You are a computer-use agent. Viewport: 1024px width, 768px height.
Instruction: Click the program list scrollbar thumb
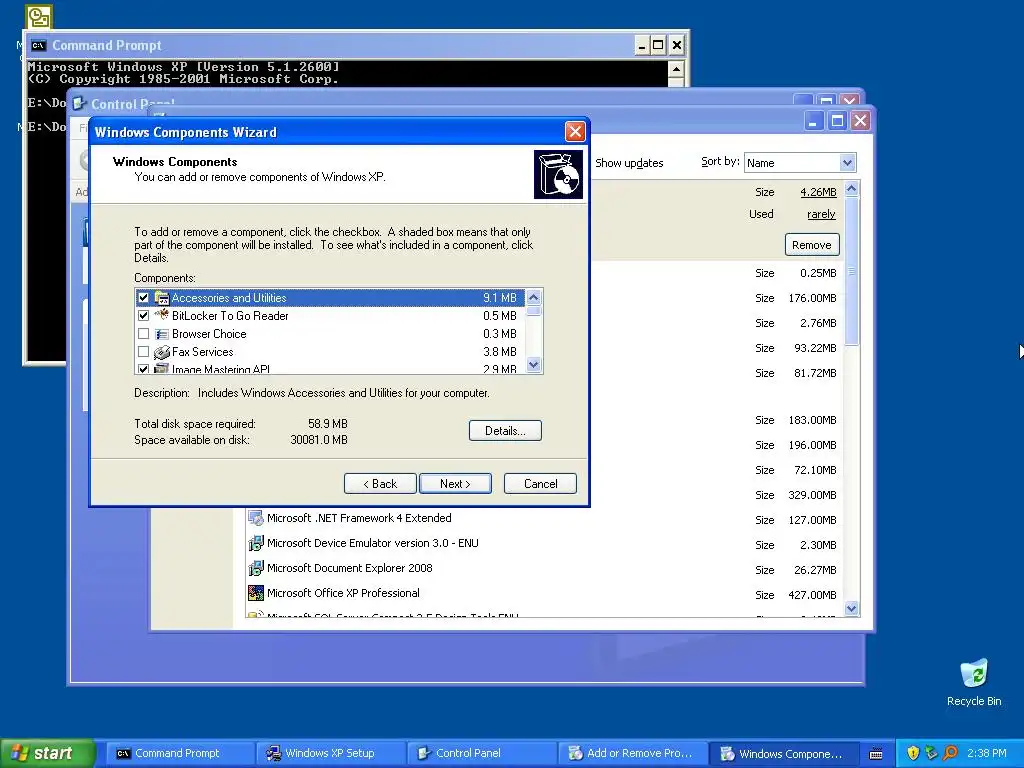(x=852, y=271)
